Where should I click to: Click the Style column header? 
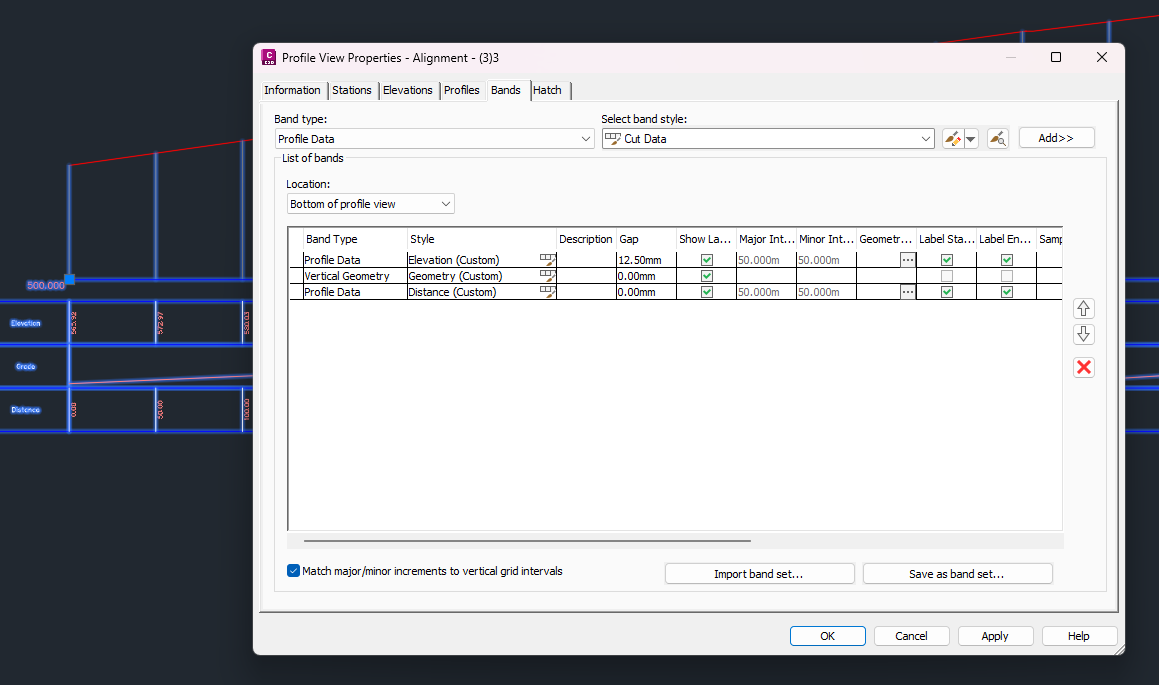click(482, 239)
